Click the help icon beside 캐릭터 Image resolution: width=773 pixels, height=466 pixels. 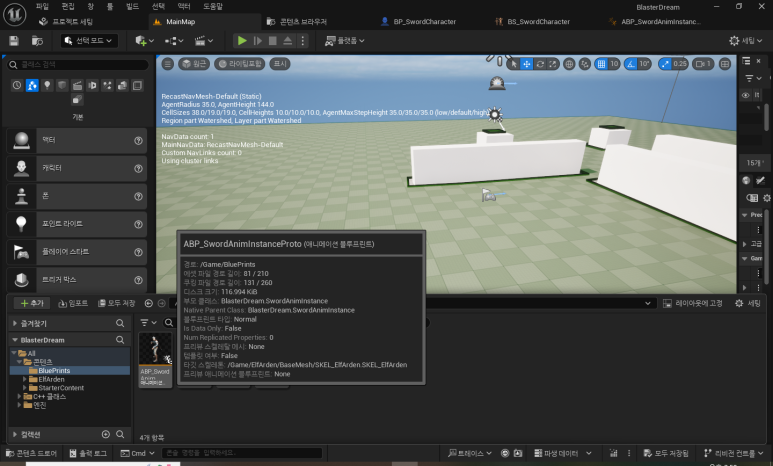pos(139,169)
